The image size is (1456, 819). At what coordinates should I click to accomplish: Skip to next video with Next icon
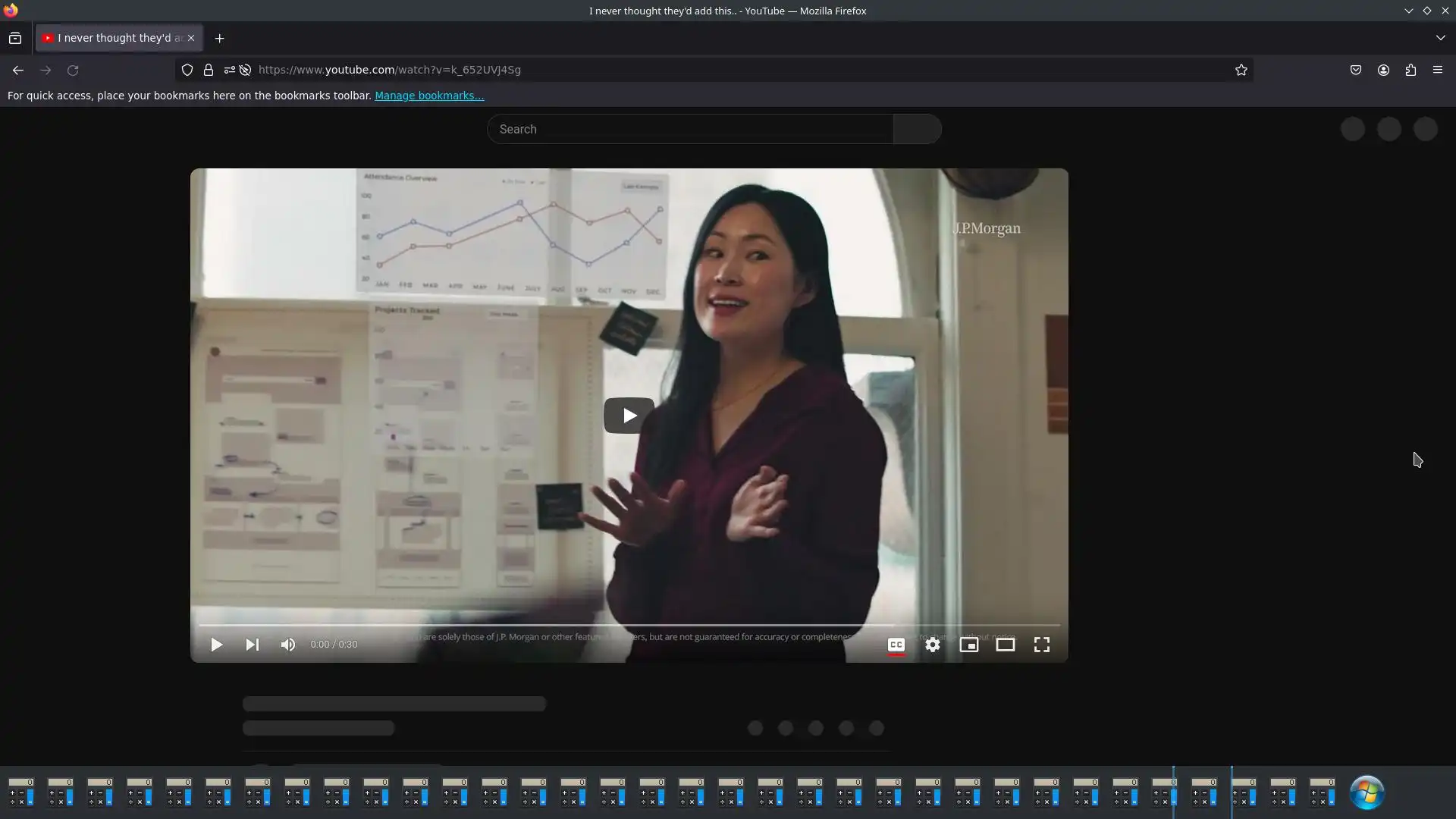(x=253, y=645)
